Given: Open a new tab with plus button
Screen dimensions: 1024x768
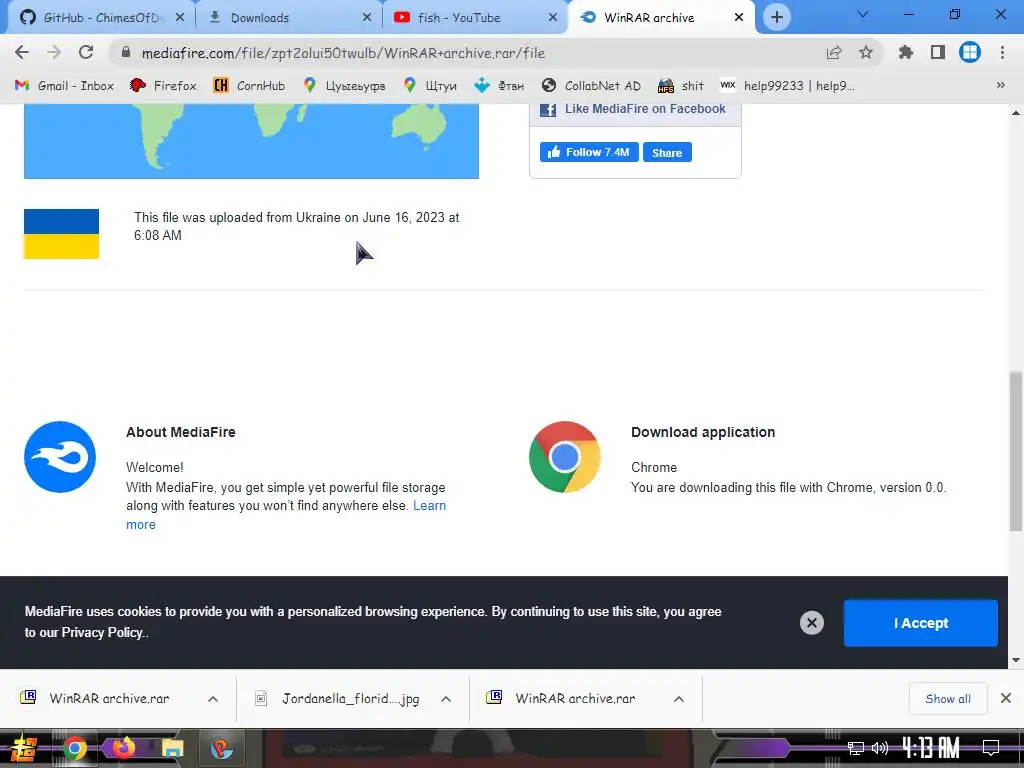Looking at the screenshot, I should click(776, 17).
